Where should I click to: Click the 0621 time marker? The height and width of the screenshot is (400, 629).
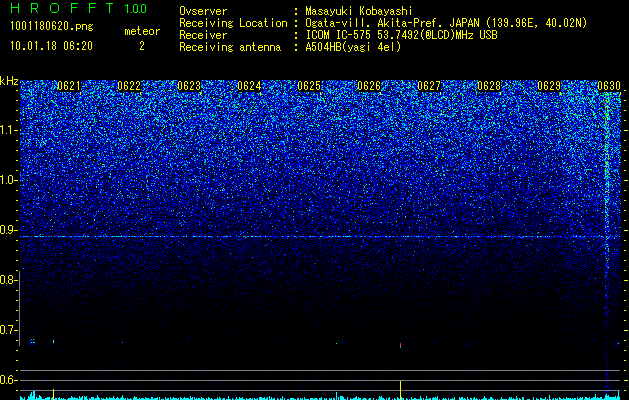[x=69, y=86]
